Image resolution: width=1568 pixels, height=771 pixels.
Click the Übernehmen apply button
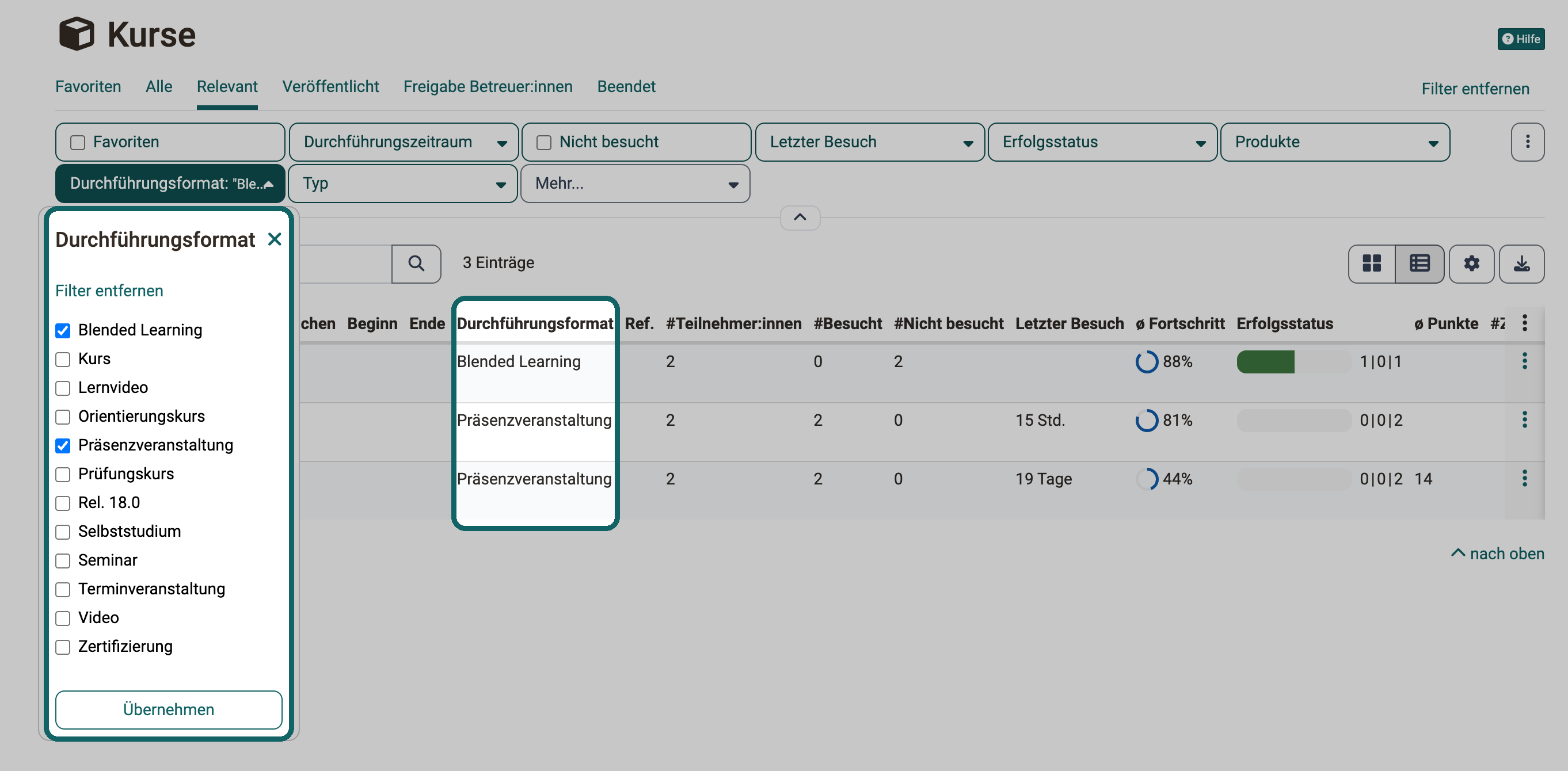169,709
